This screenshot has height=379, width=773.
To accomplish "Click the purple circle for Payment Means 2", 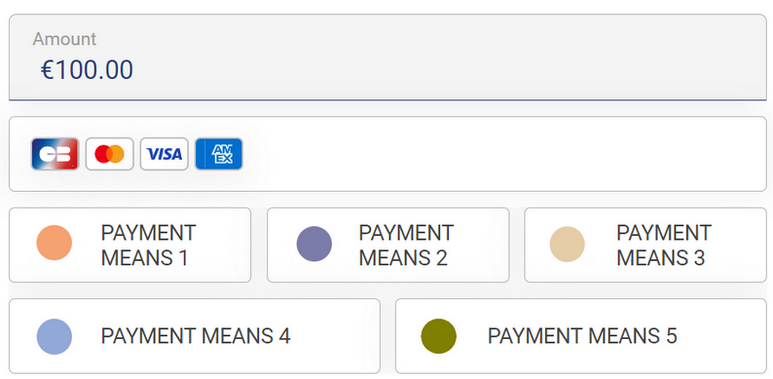I will (x=314, y=244).
